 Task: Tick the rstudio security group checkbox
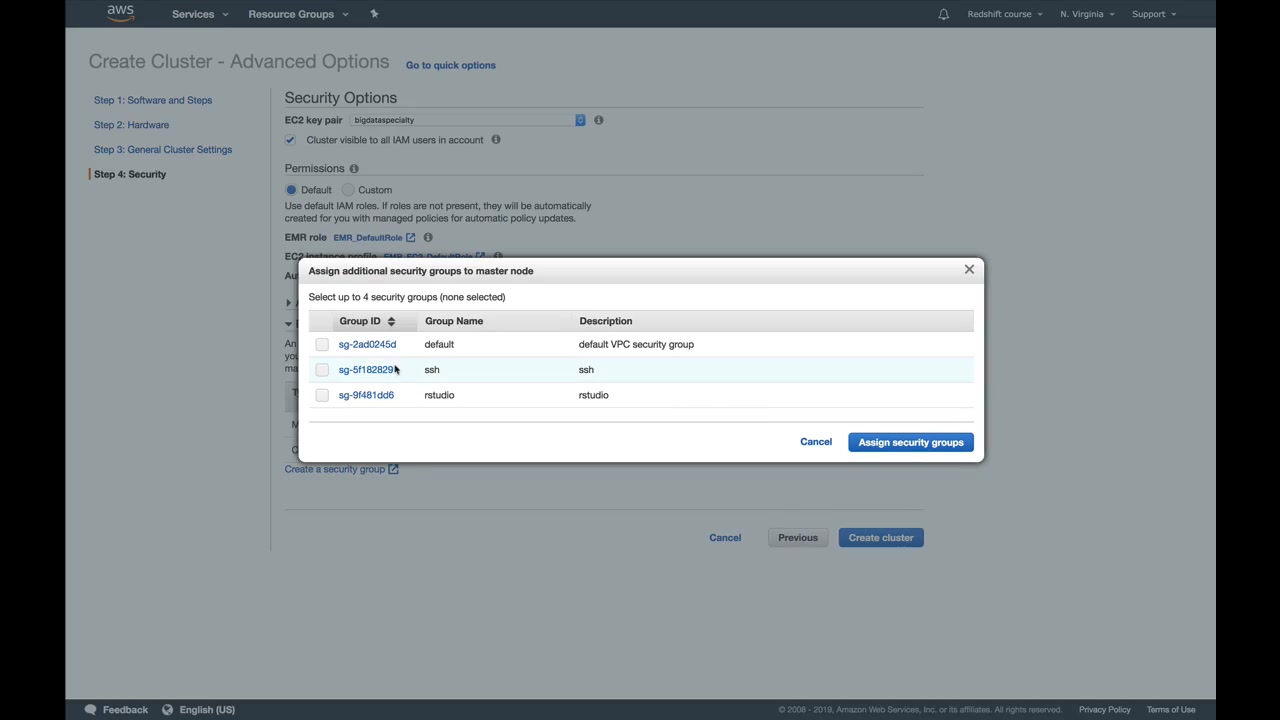322,395
